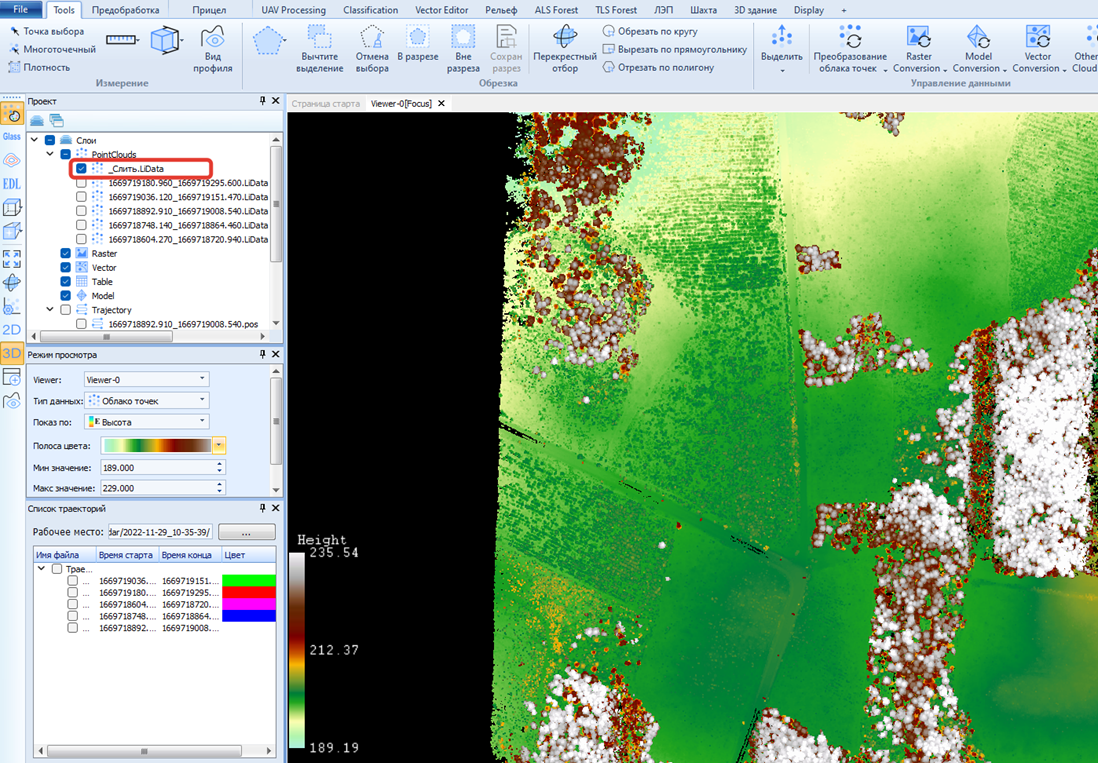Screen dimensions: 1098x763
Task: Open the File menu button
Action: [x=21, y=9]
